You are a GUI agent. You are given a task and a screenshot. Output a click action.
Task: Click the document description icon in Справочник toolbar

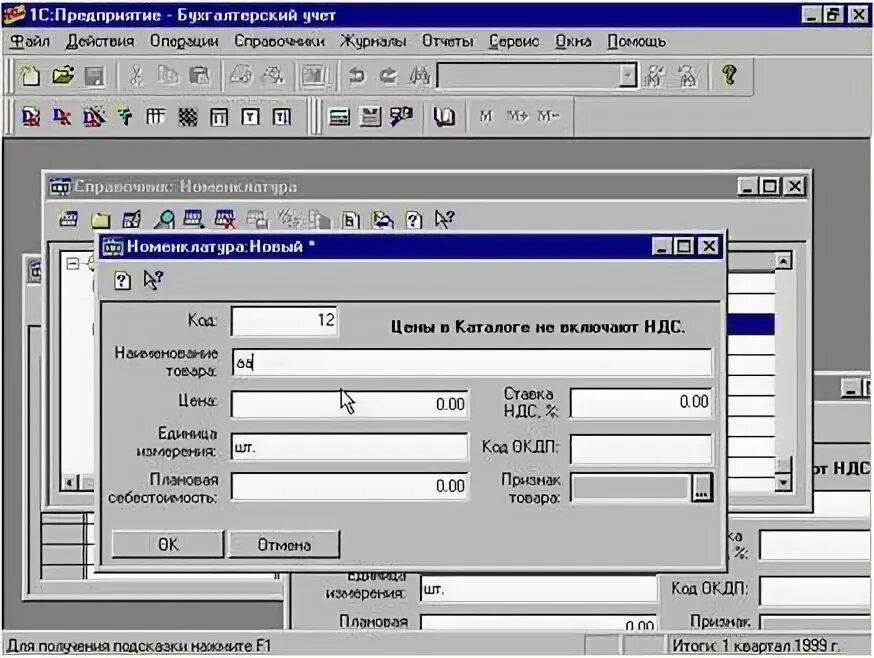pos(351,220)
